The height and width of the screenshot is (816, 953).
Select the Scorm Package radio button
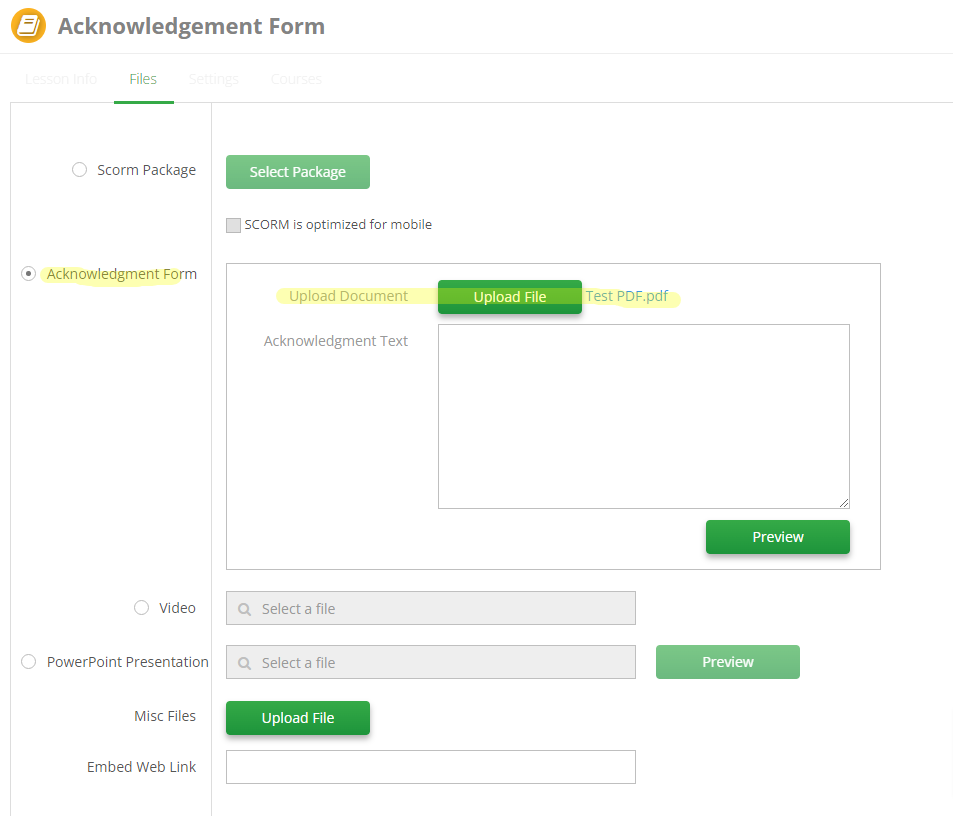point(79,169)
